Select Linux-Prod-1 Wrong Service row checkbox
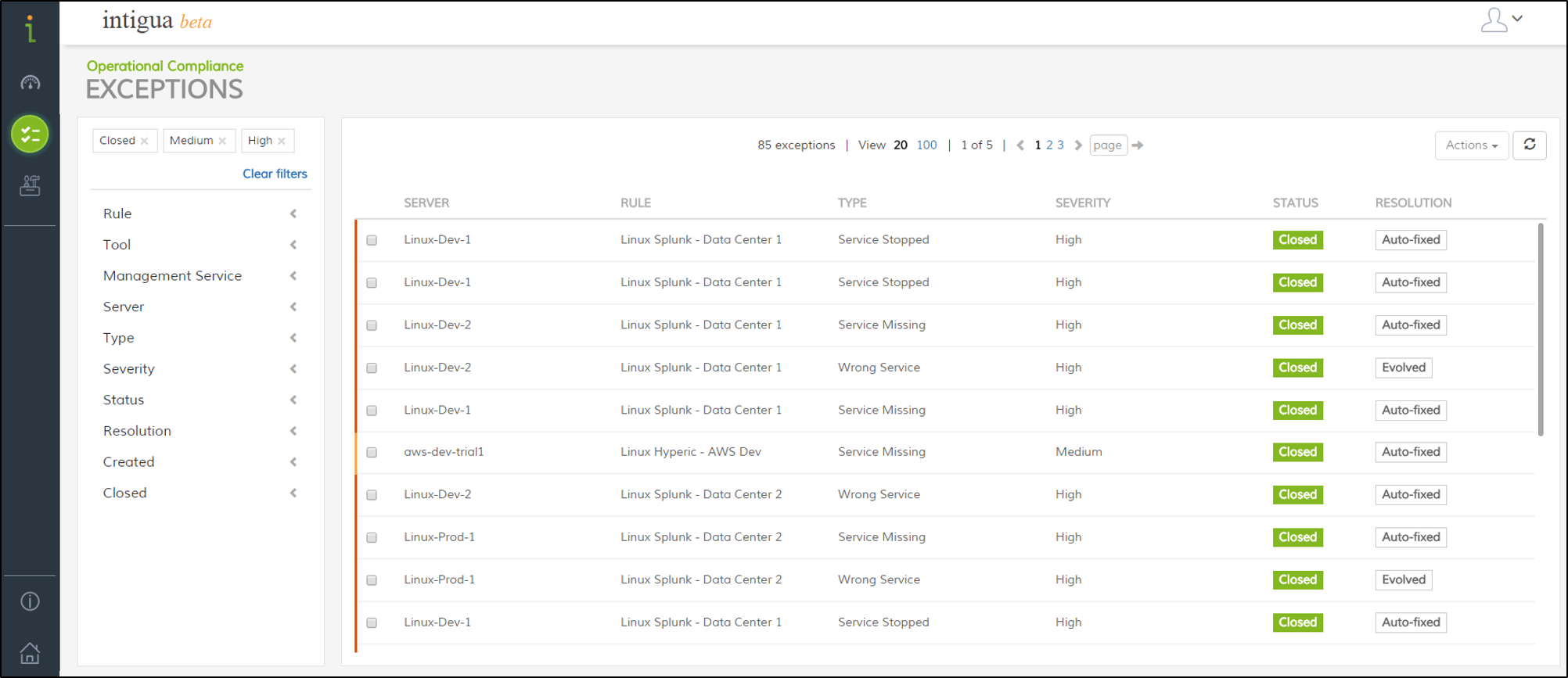The width and height of the screenshot is (1568, 678). tap(372, 580)
